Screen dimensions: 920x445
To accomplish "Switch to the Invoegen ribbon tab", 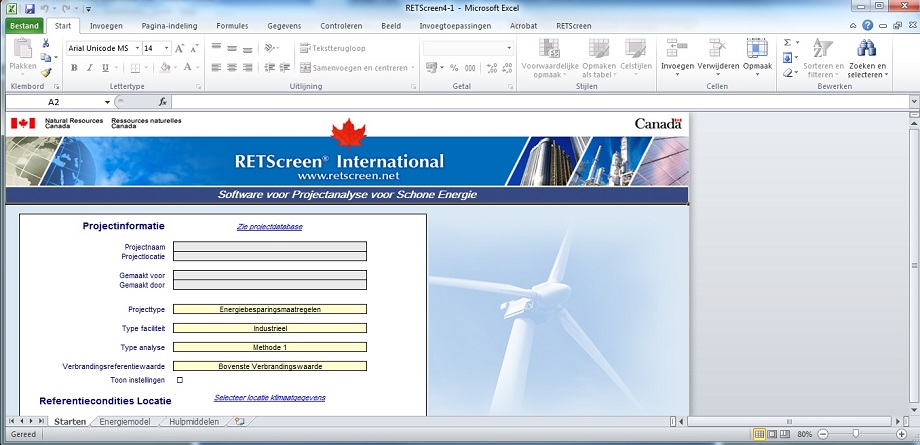I will pyautogui.click(x=106, y=26).
